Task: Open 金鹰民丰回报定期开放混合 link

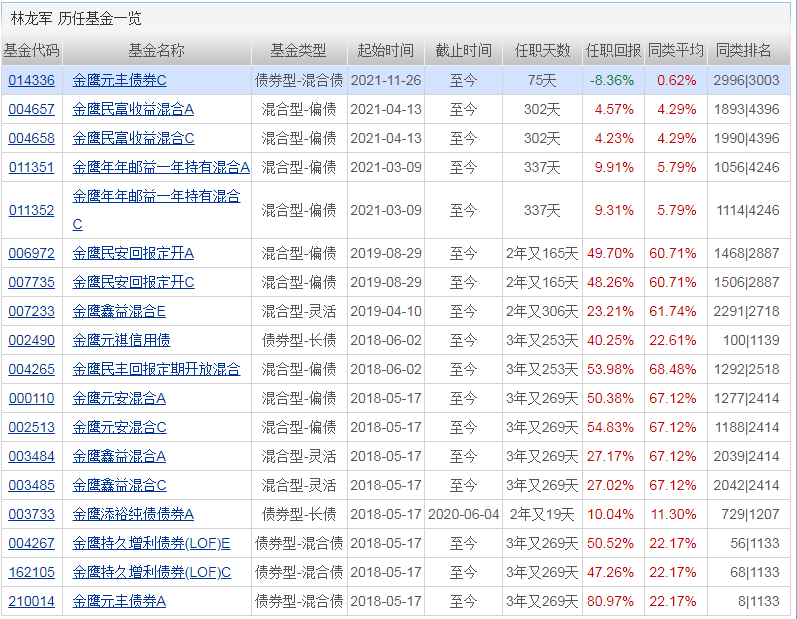Action: click(156, 370)
